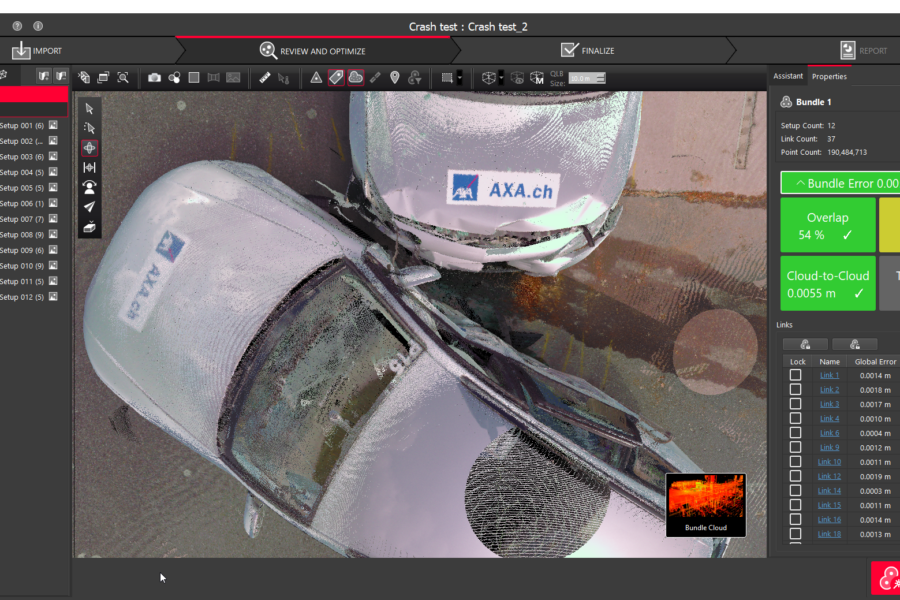
Task: Check the Lock box for Link 6
Action: click(x=796, y=433)
